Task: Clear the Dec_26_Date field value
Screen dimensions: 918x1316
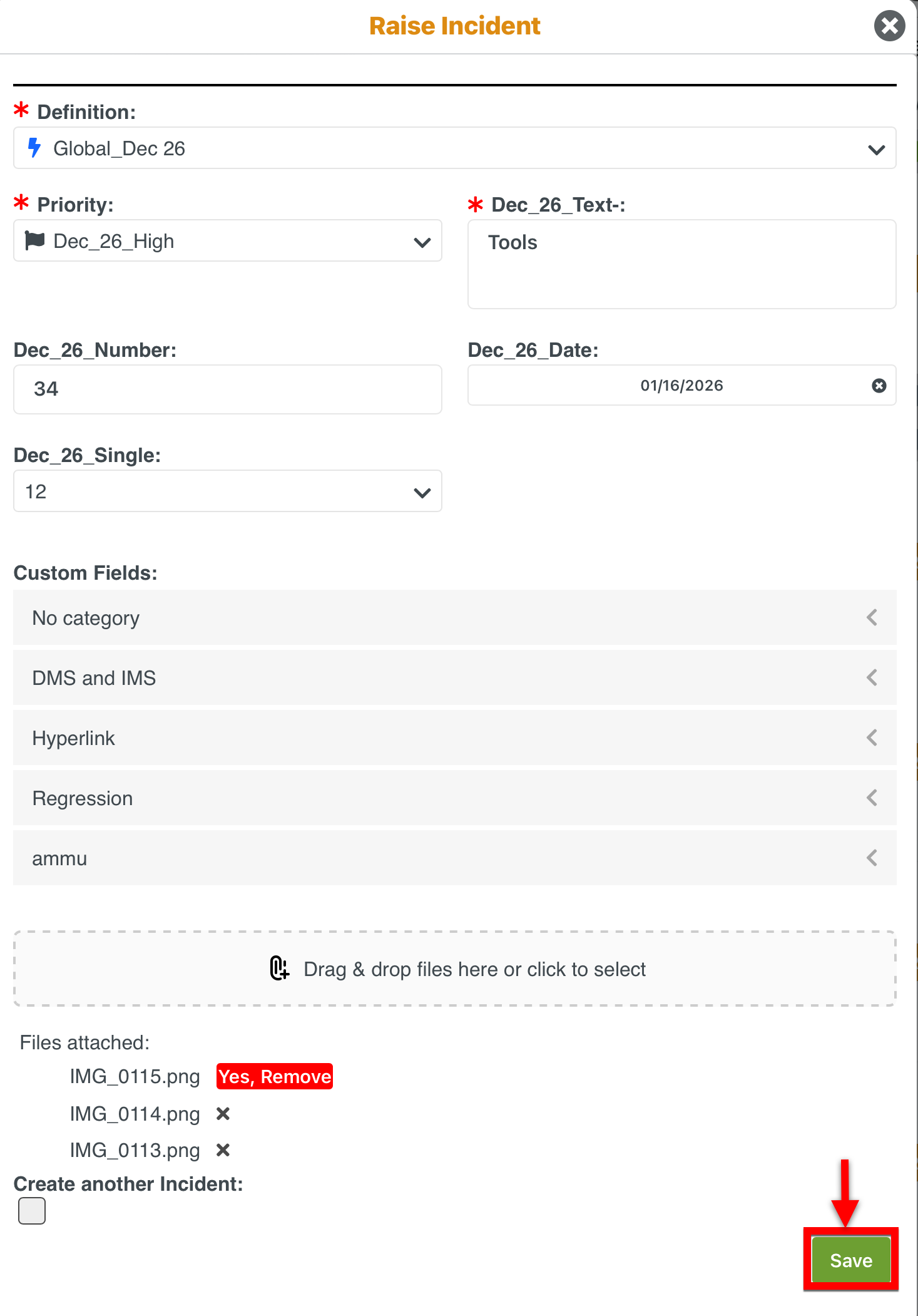Action: click(x=879, y=386)
